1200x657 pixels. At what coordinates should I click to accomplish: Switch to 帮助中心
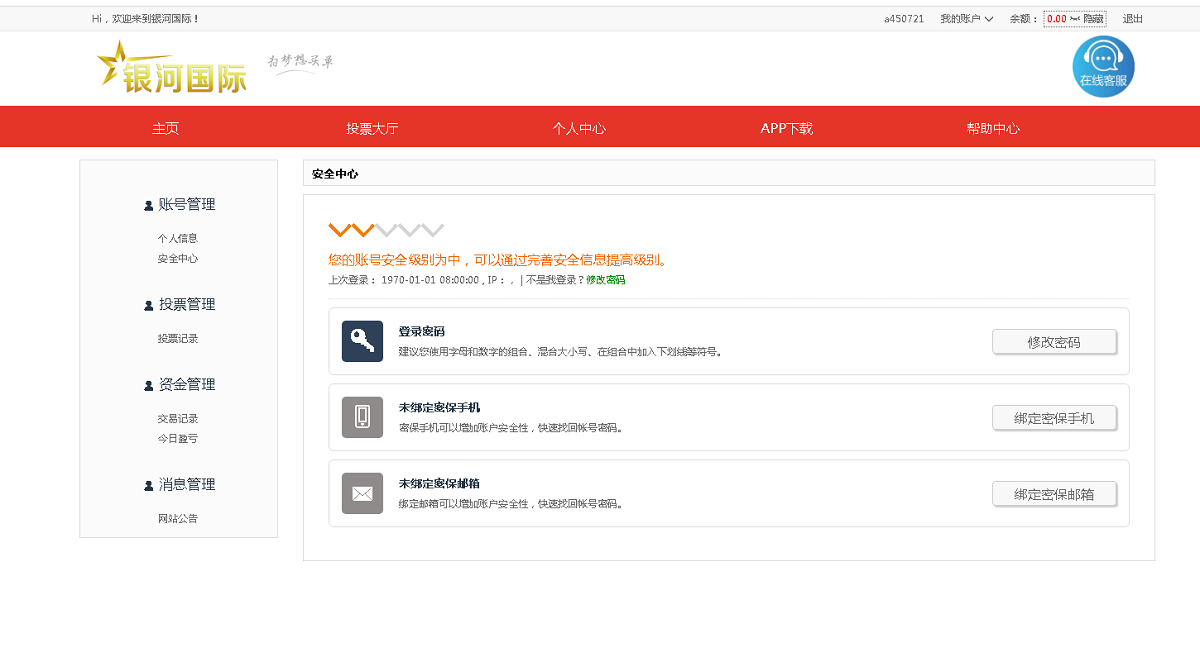(x=993, y=127)
